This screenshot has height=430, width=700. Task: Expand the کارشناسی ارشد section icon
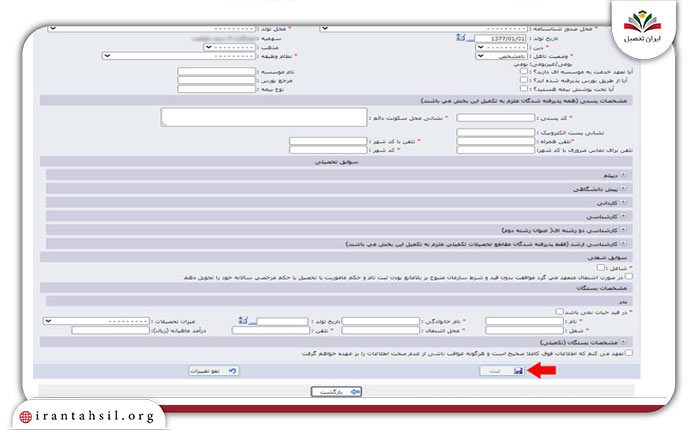point(623,243)
